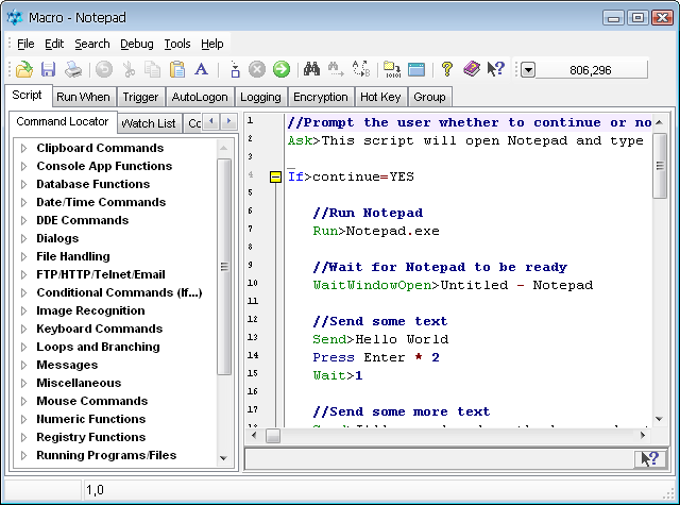The width and height of the screenshot is (680, 505).
Task: Click the tab scroll right arrow
Action: click(229, 121)
